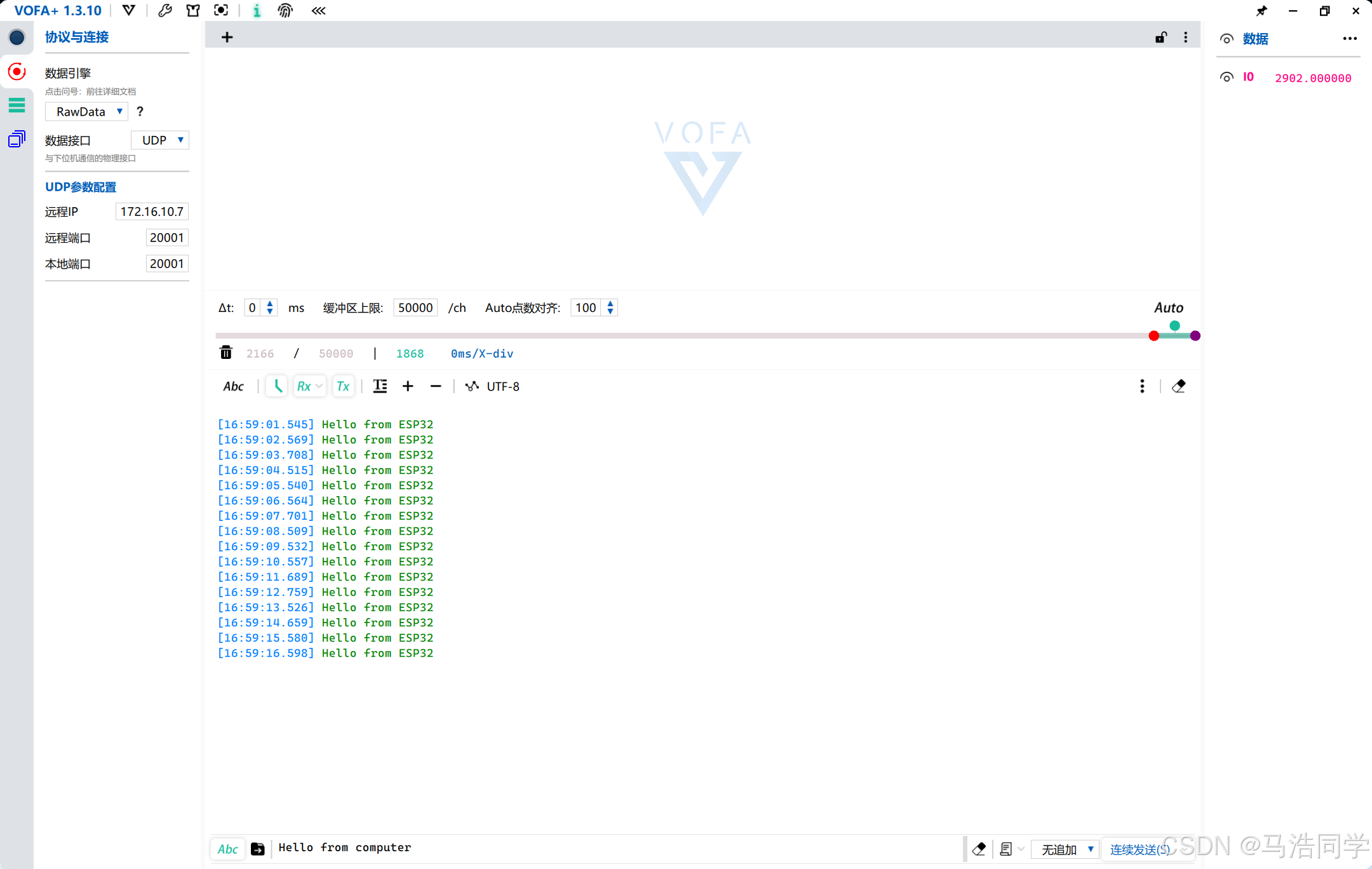The image size is (1372, 869).
Task: Edit the remote IP field 172.16.10.7
Action: [x=152, y=212]
